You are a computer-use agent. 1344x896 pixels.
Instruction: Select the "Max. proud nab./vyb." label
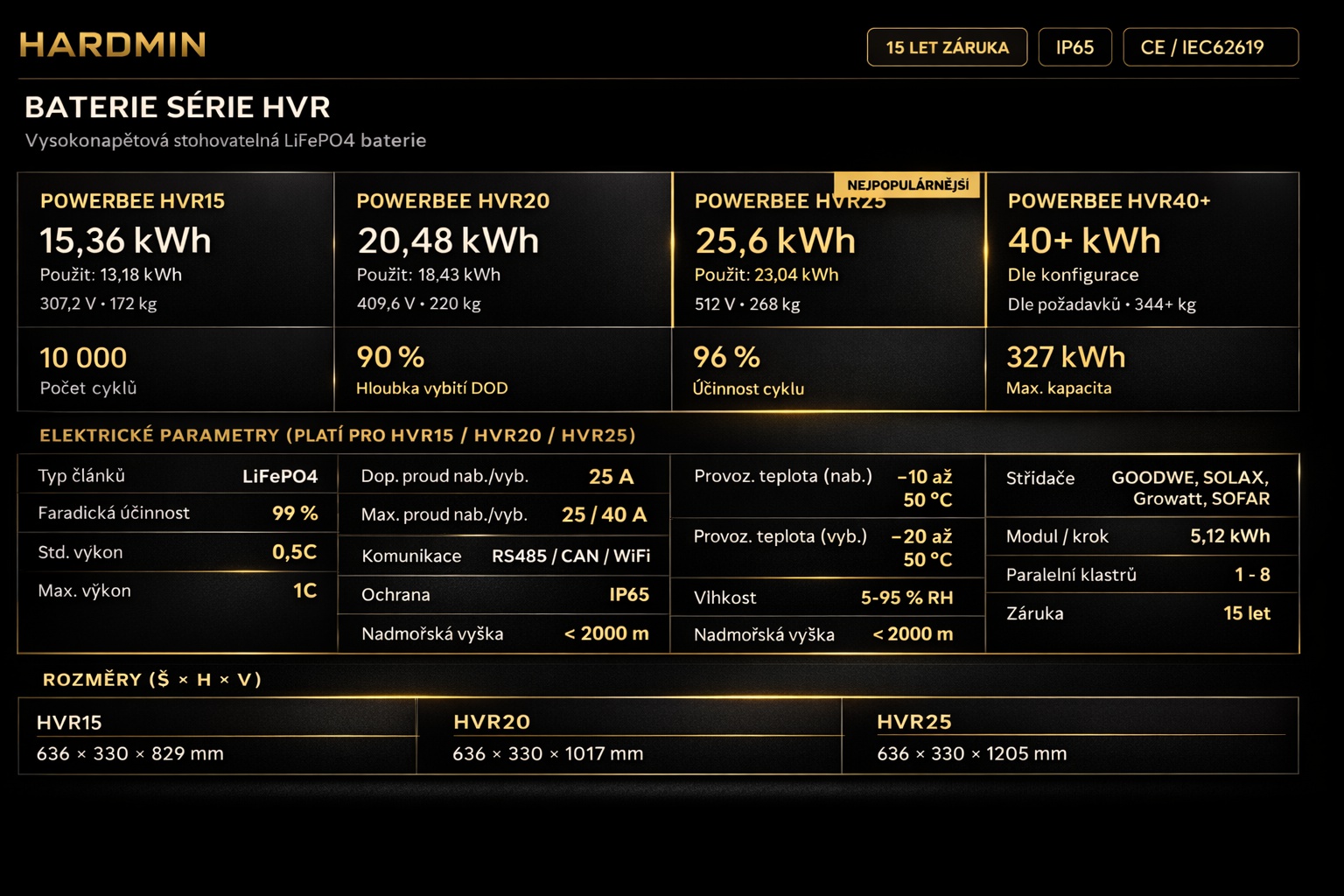[x=445, y=515]
